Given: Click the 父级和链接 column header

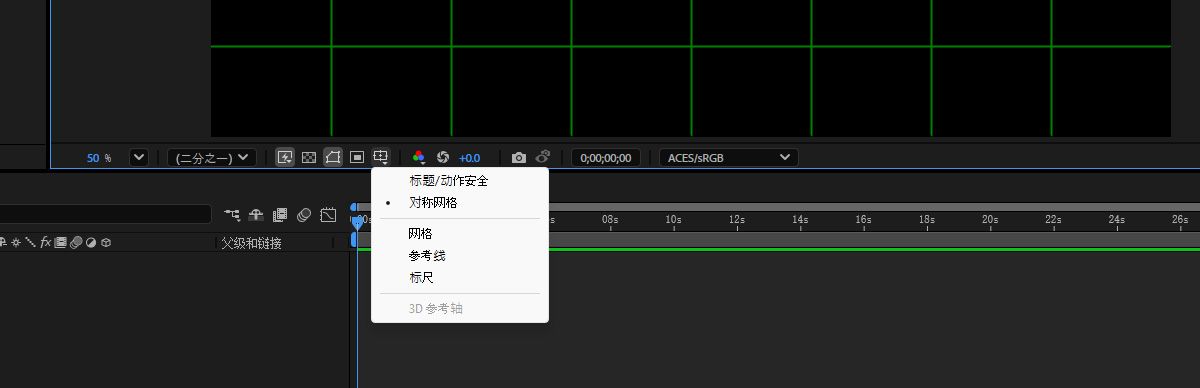Looking at the screenshot, I should 251,243.
